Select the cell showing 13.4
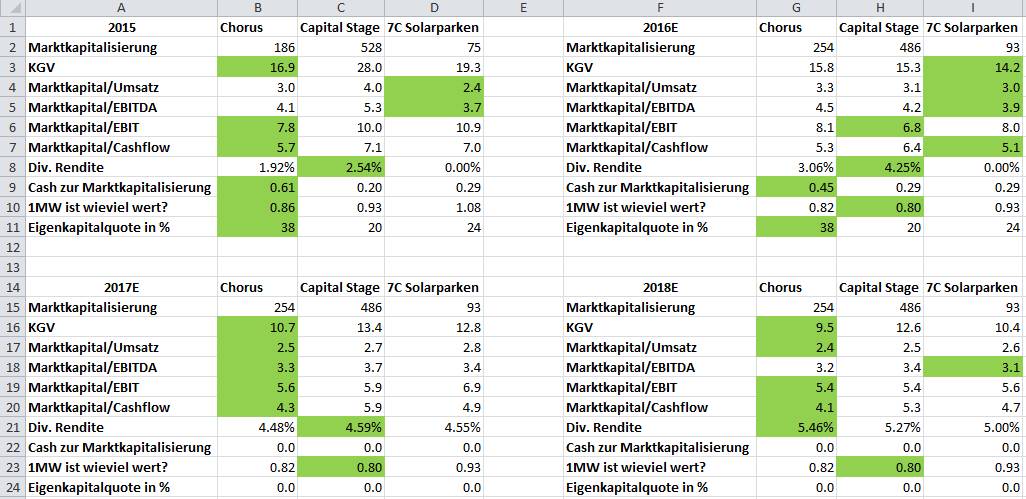This screenshot has height=499, width=1026. (x=341, y=328)
